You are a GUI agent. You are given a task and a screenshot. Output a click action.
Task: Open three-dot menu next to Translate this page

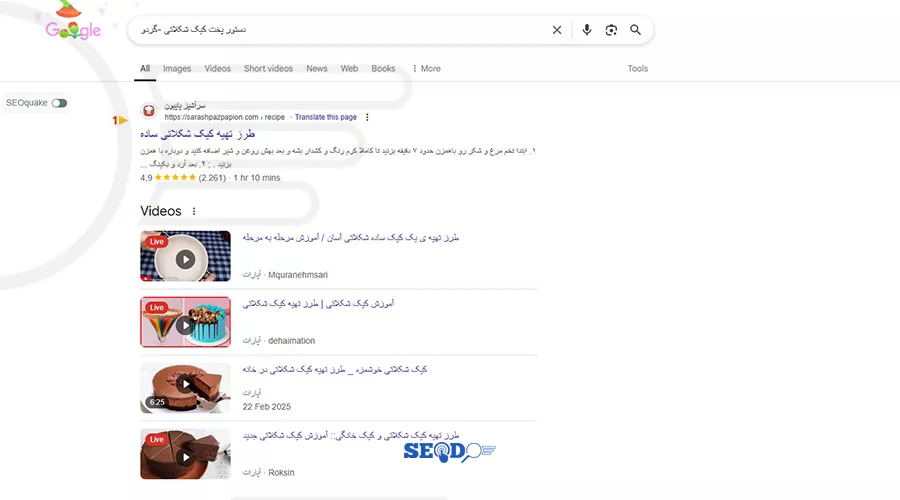click(367, 117)
